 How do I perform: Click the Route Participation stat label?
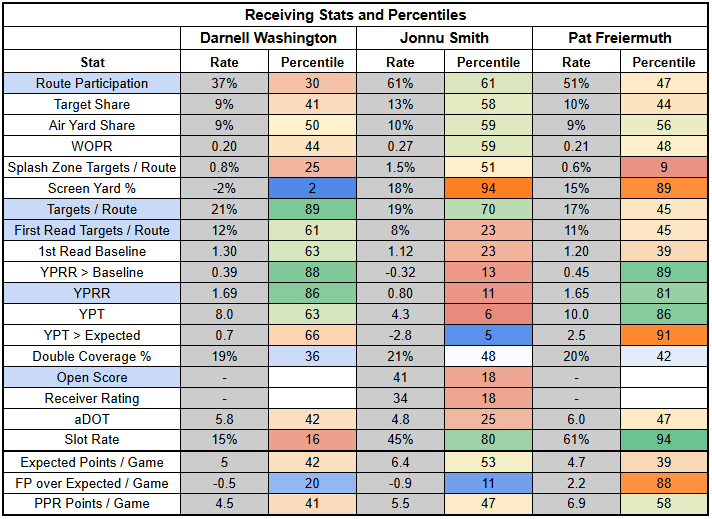point(92,83)
